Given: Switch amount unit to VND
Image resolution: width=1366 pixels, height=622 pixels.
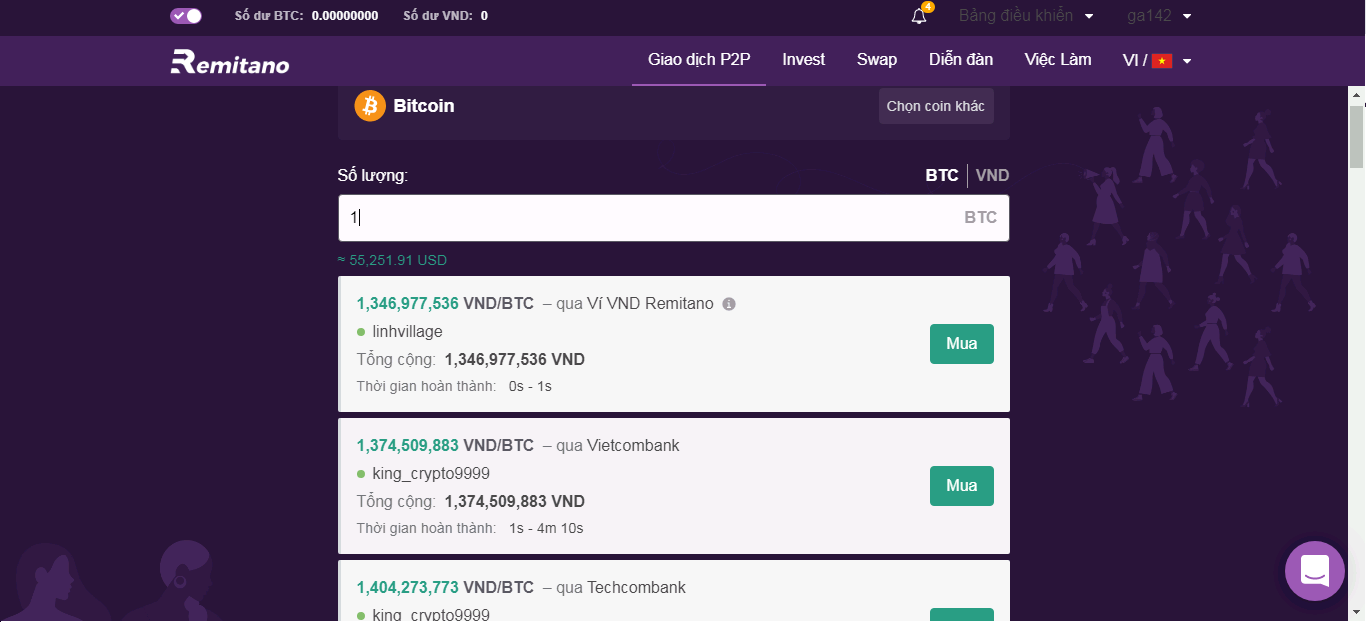Looking at the screenshot, I should [x=992, y=175].
